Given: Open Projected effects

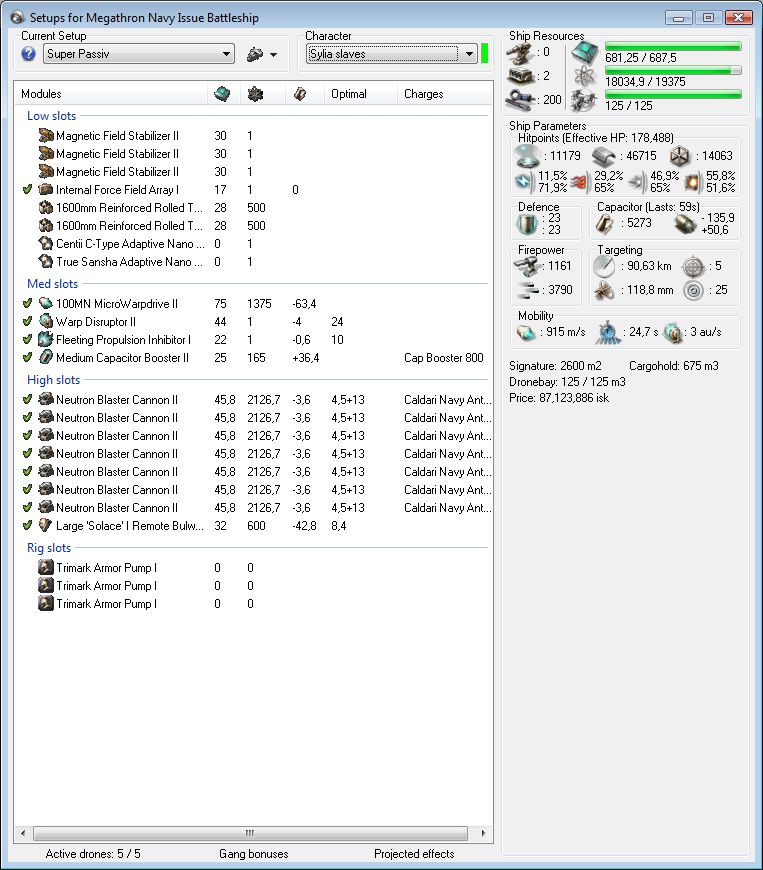Looking at the screenshot, I should [414, 854].
